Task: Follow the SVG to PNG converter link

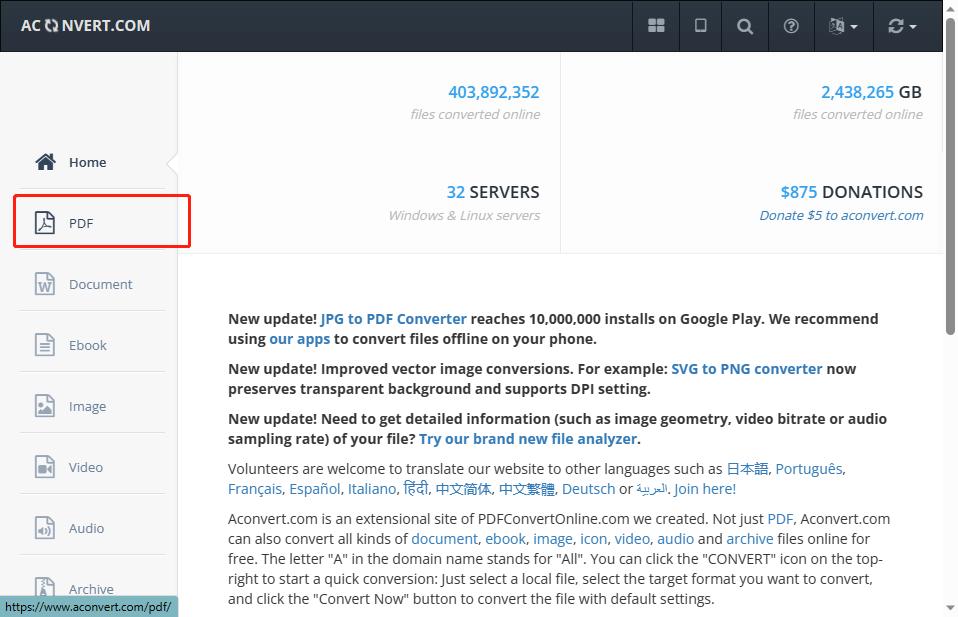Action: (x=746, y=369)
